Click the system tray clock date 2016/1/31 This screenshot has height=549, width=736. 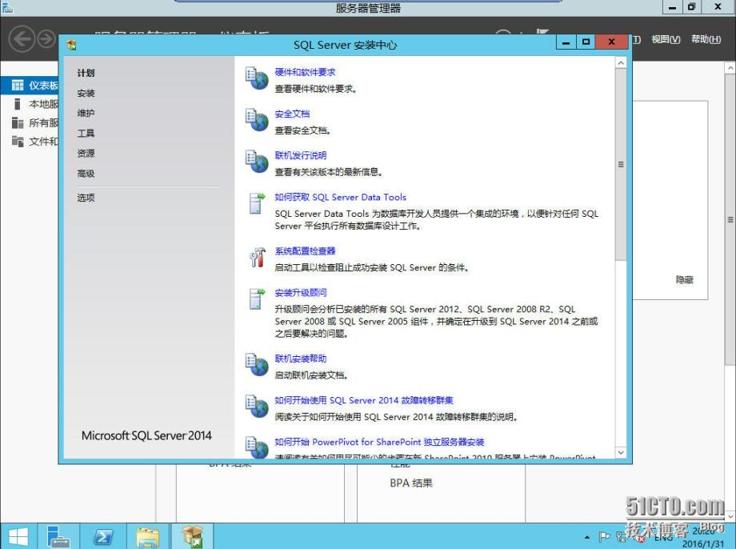[x=703, y=543]
